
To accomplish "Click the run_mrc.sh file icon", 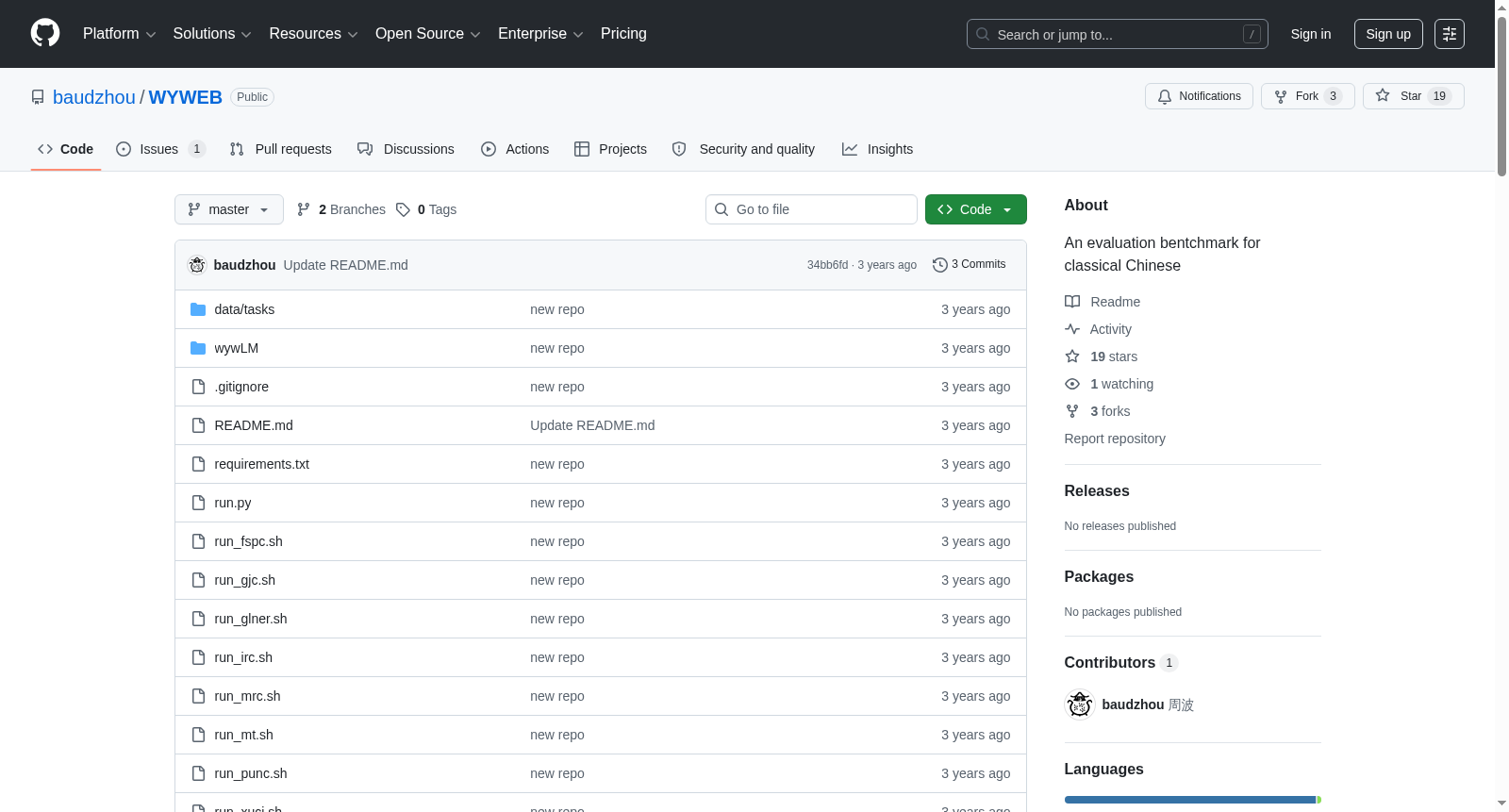I will tap(198, 696).
